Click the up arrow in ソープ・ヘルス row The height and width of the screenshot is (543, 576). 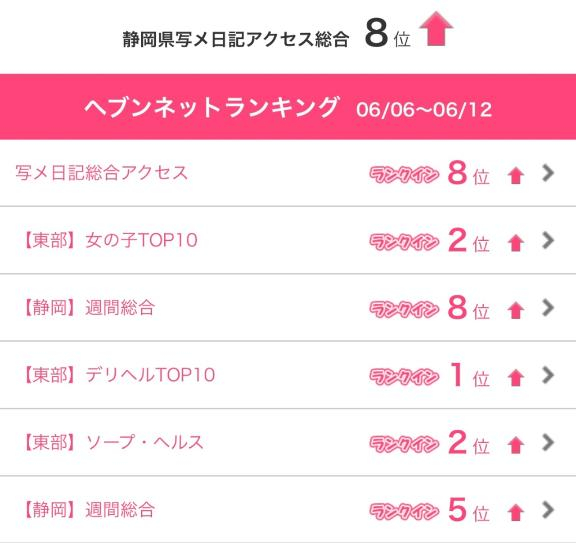coord(516,445)
